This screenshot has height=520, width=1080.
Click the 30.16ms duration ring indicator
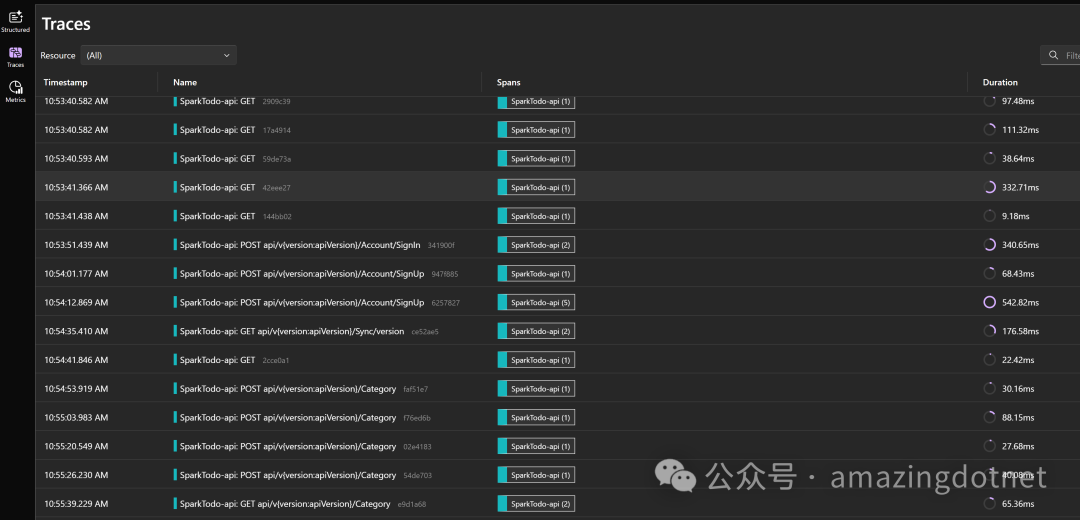pyautogui.click(x=990, y=388)
